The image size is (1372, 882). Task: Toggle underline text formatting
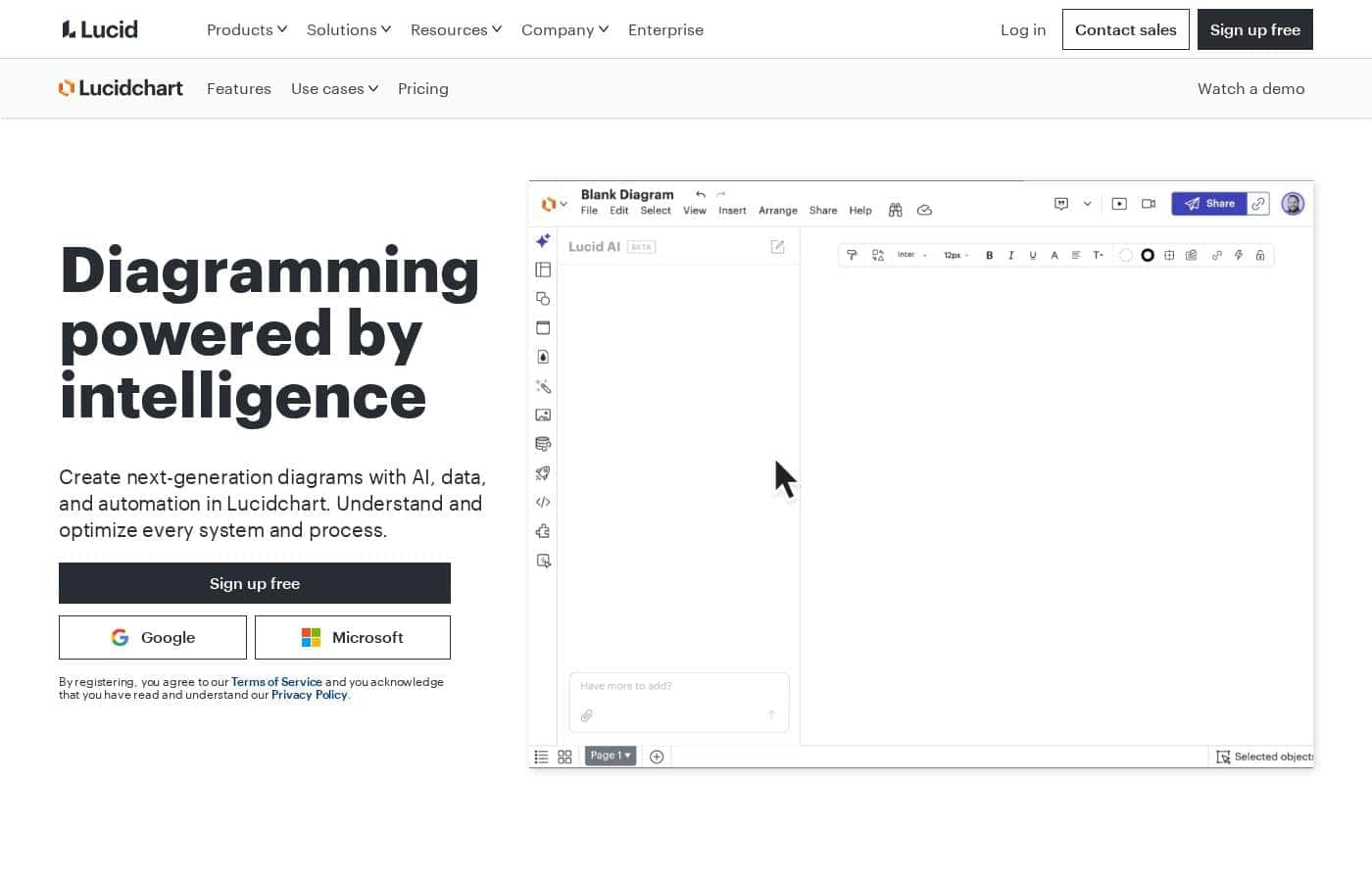pos(1033,255)
